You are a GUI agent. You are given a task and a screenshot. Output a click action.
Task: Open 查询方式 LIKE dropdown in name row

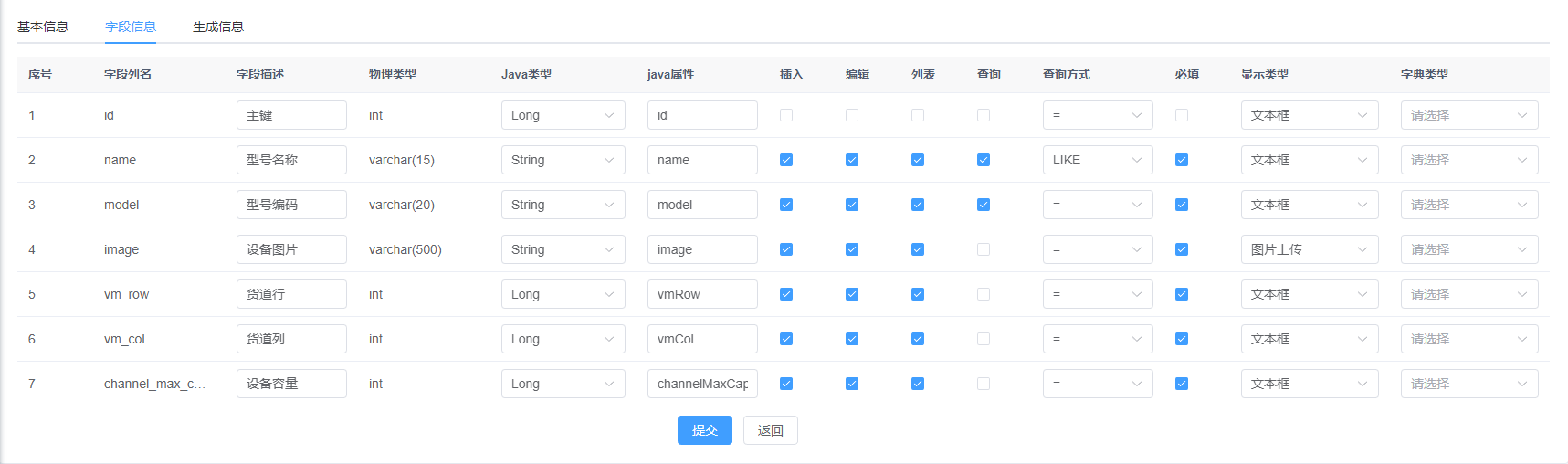click(x=1098, y=160)
